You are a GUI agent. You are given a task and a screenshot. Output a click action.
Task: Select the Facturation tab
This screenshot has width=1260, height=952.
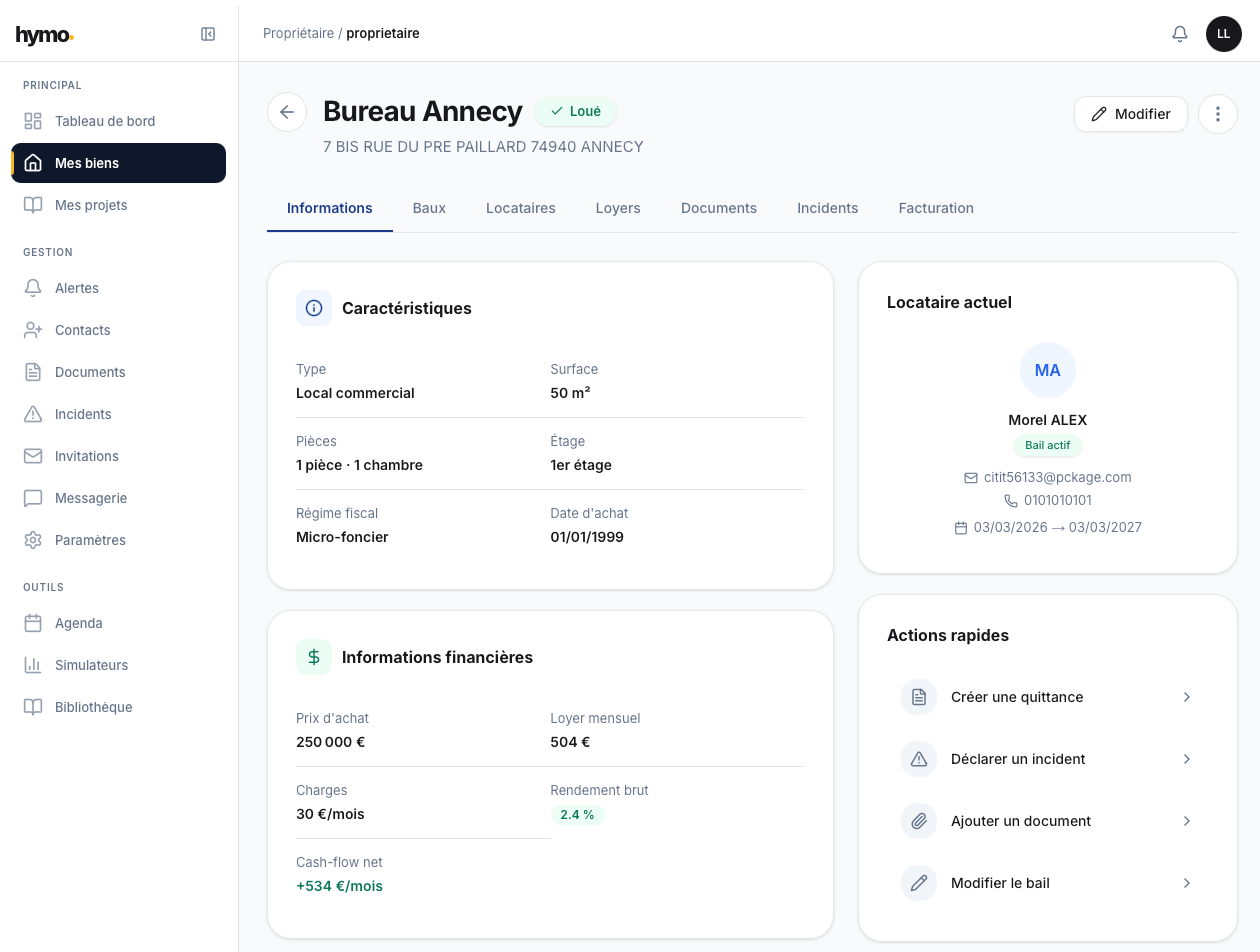pos(935,208)
